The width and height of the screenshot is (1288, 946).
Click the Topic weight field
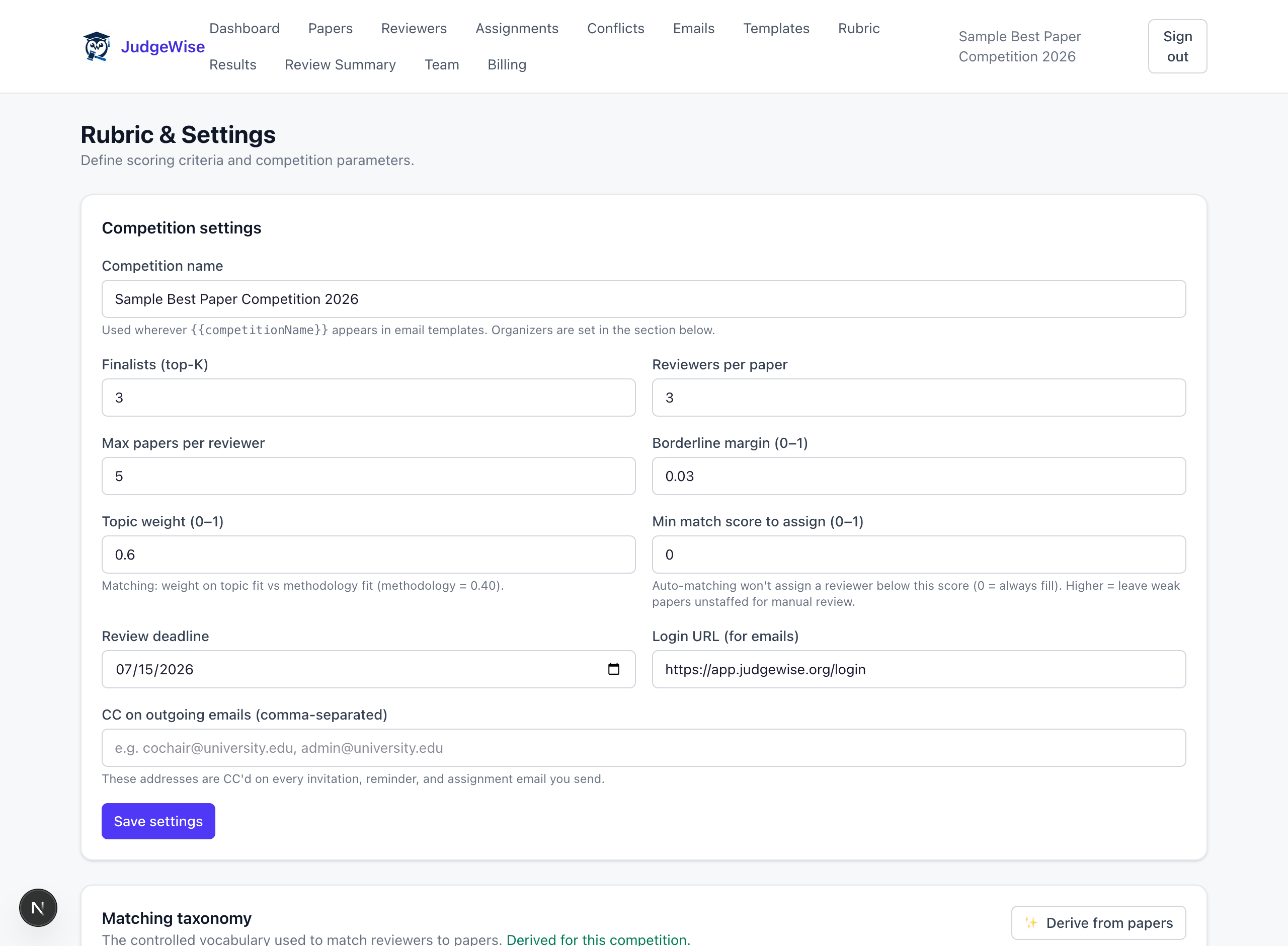click(x=368, y=555)
